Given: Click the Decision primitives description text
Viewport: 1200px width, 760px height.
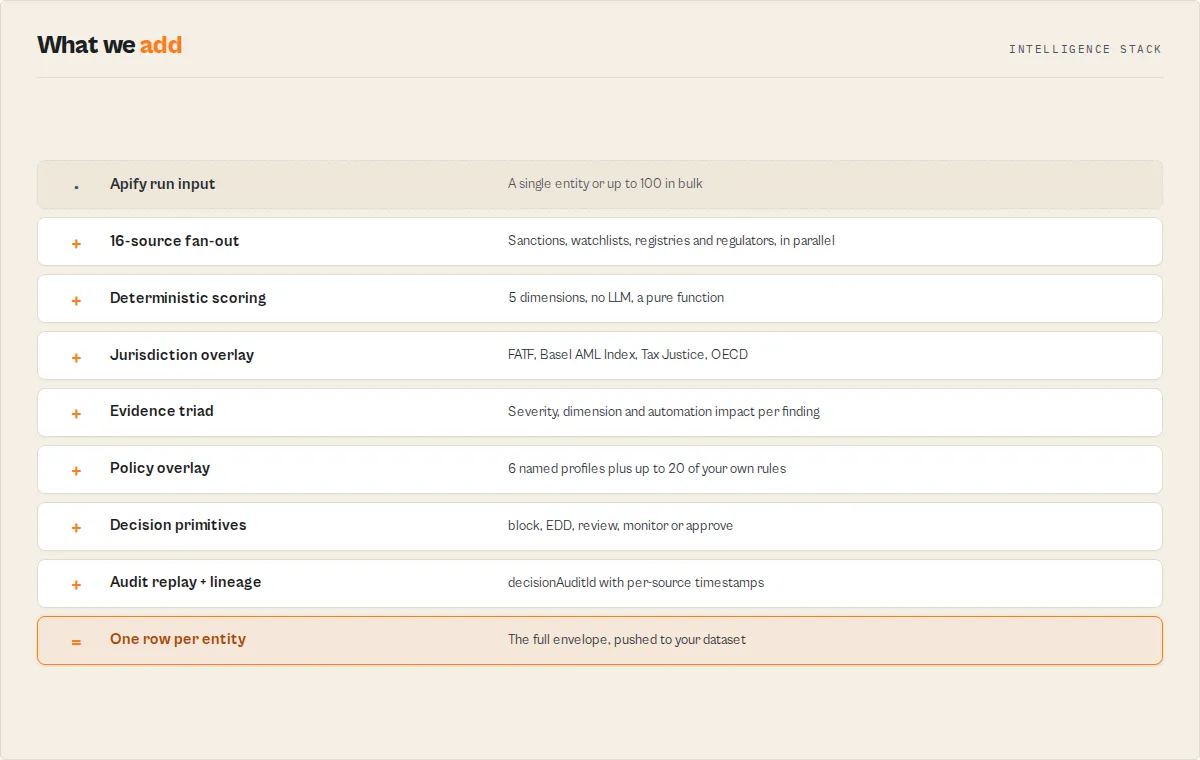Looking at the screenshot, I should pos(620,525).
